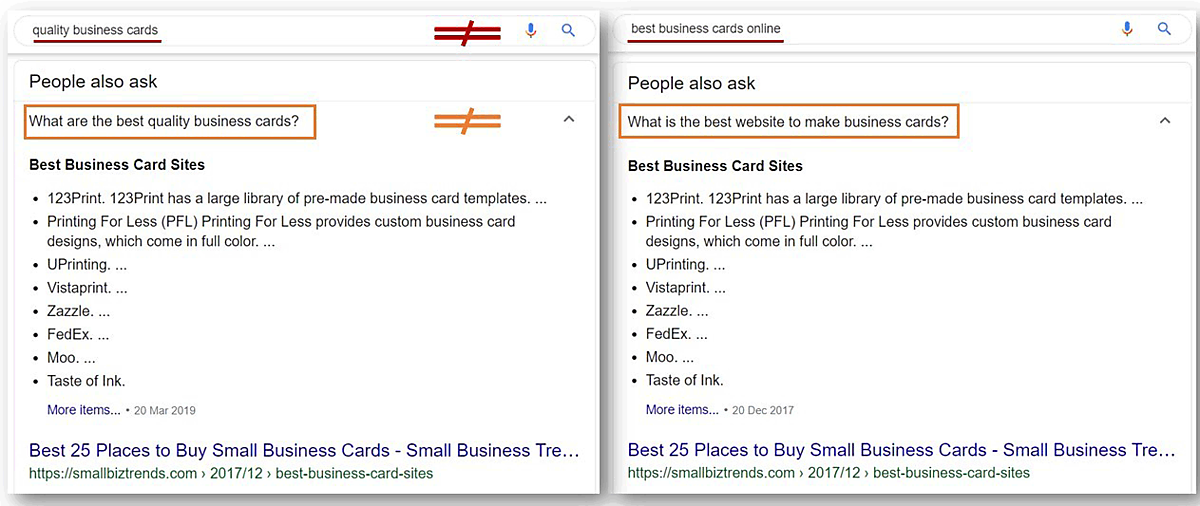
Task: Collapse "best quality business cards" question chevron
Action: coord(569,119)
